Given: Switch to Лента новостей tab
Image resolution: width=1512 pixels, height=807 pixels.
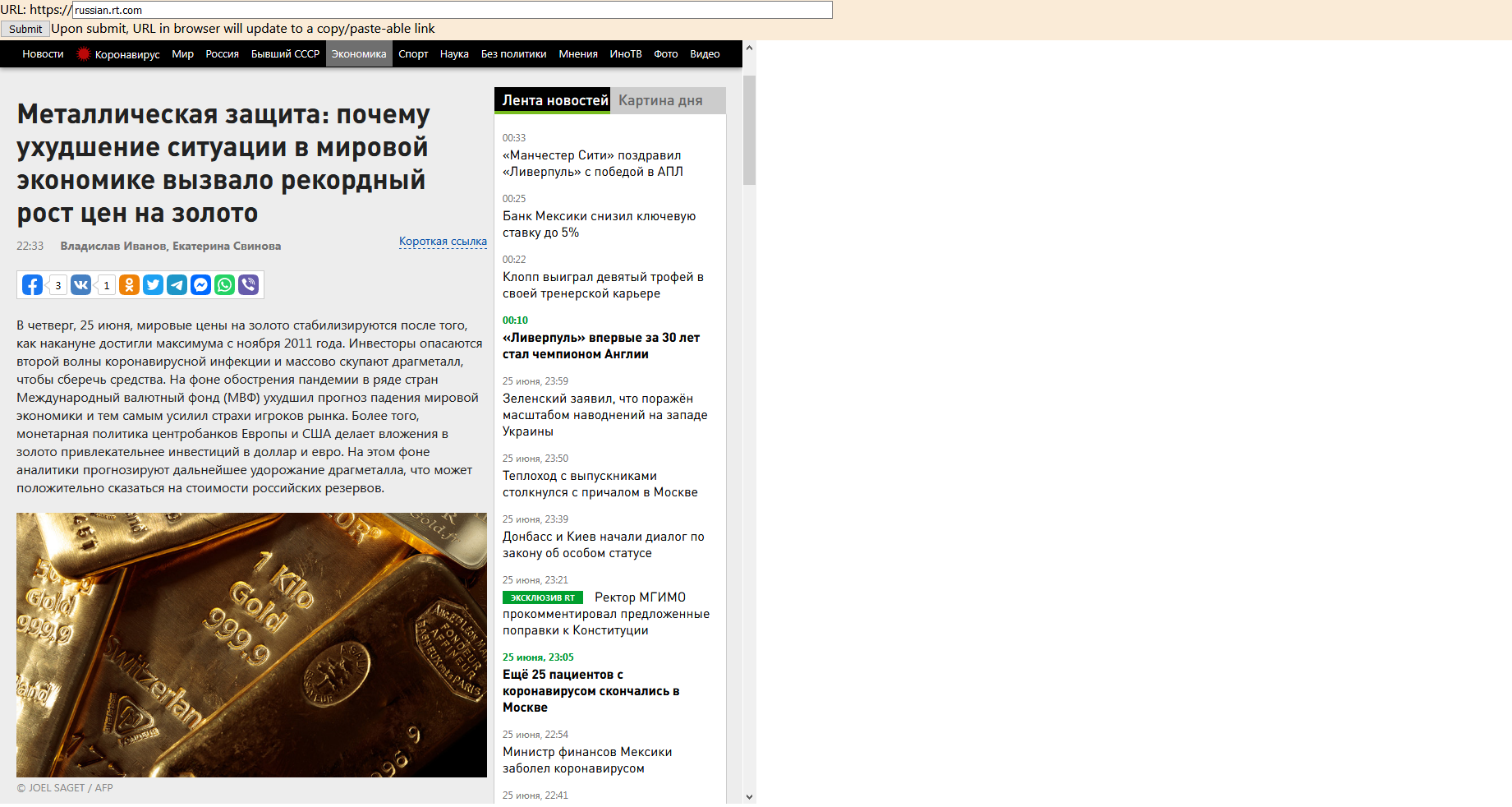Looking at the screenshot, I should click(x=553, y=100).
